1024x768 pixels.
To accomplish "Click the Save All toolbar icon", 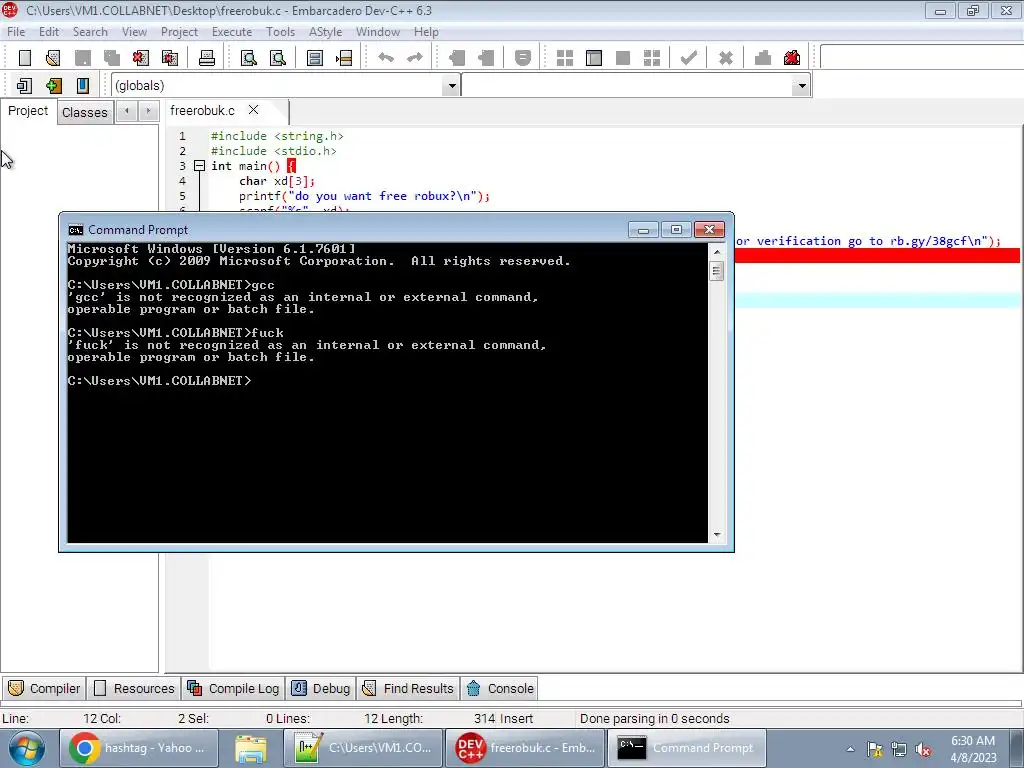I will coord(112,58).
